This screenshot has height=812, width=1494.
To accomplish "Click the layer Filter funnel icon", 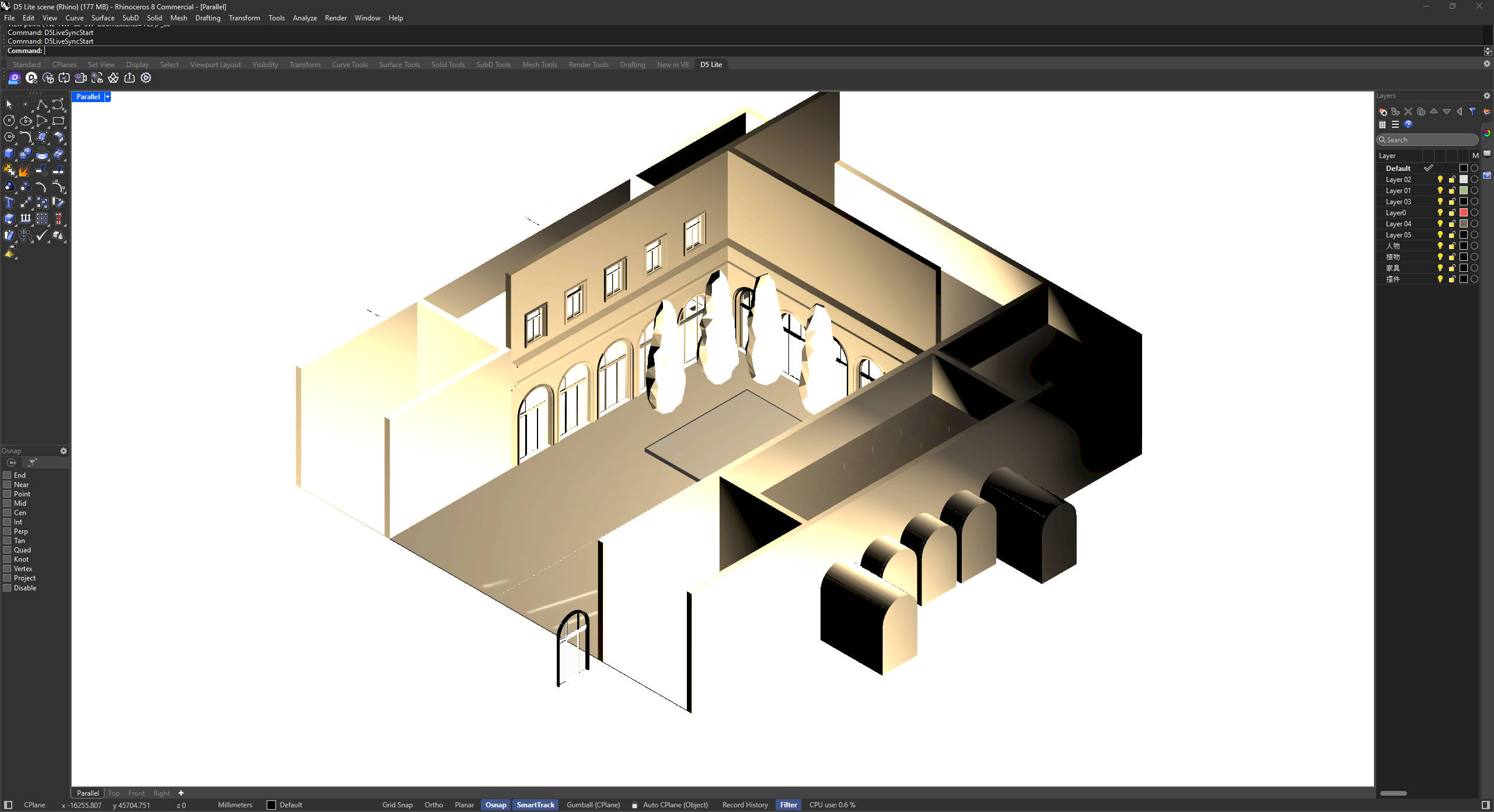I will coord(1472,111).
